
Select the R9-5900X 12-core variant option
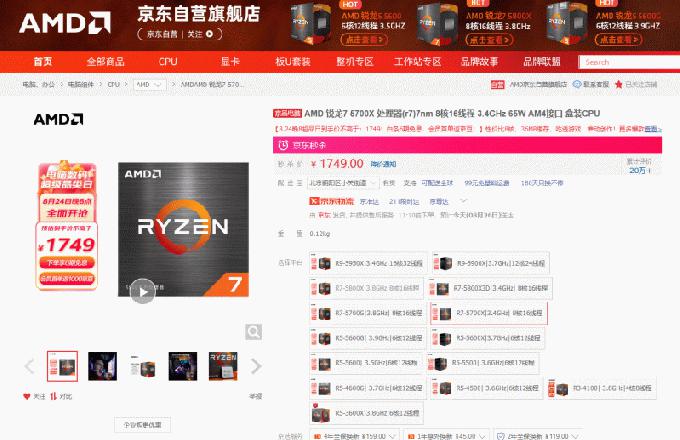coord(490,263)
